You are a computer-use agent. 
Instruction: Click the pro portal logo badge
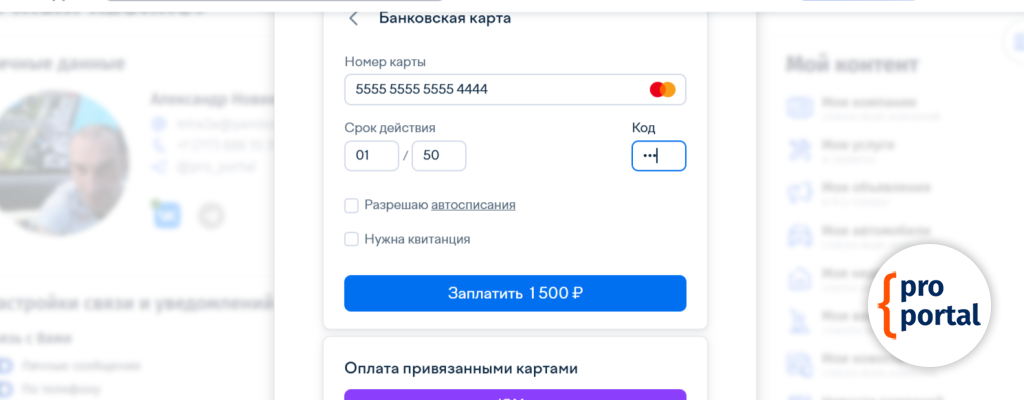coord(929,305)
